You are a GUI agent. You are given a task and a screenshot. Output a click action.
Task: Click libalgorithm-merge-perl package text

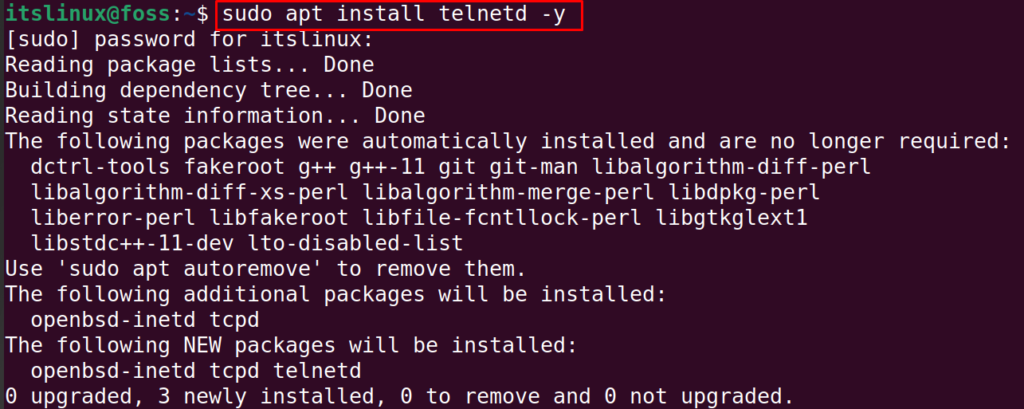[x=509, y=193]
